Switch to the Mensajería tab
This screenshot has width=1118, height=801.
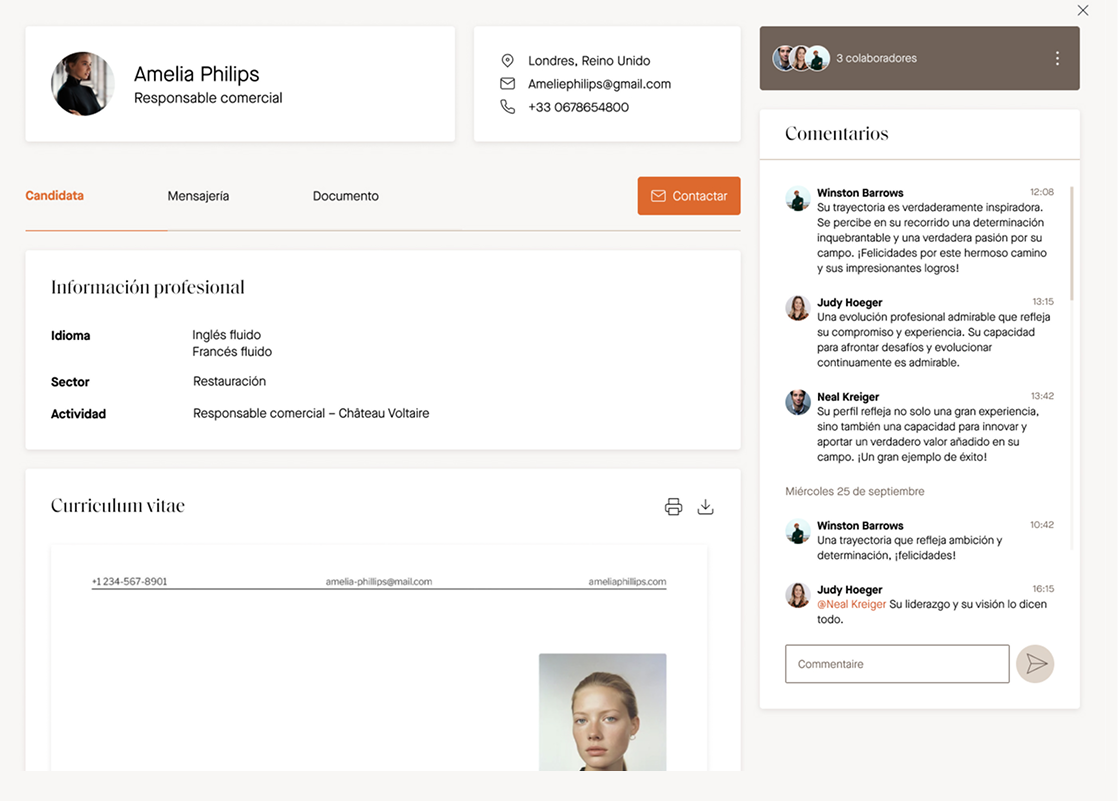pos(198,196)
